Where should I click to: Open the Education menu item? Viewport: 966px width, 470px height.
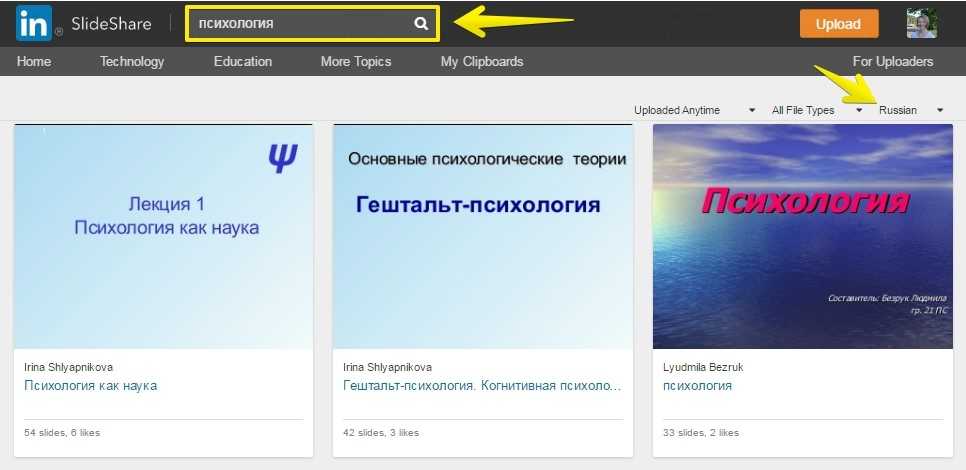[243, 61]
